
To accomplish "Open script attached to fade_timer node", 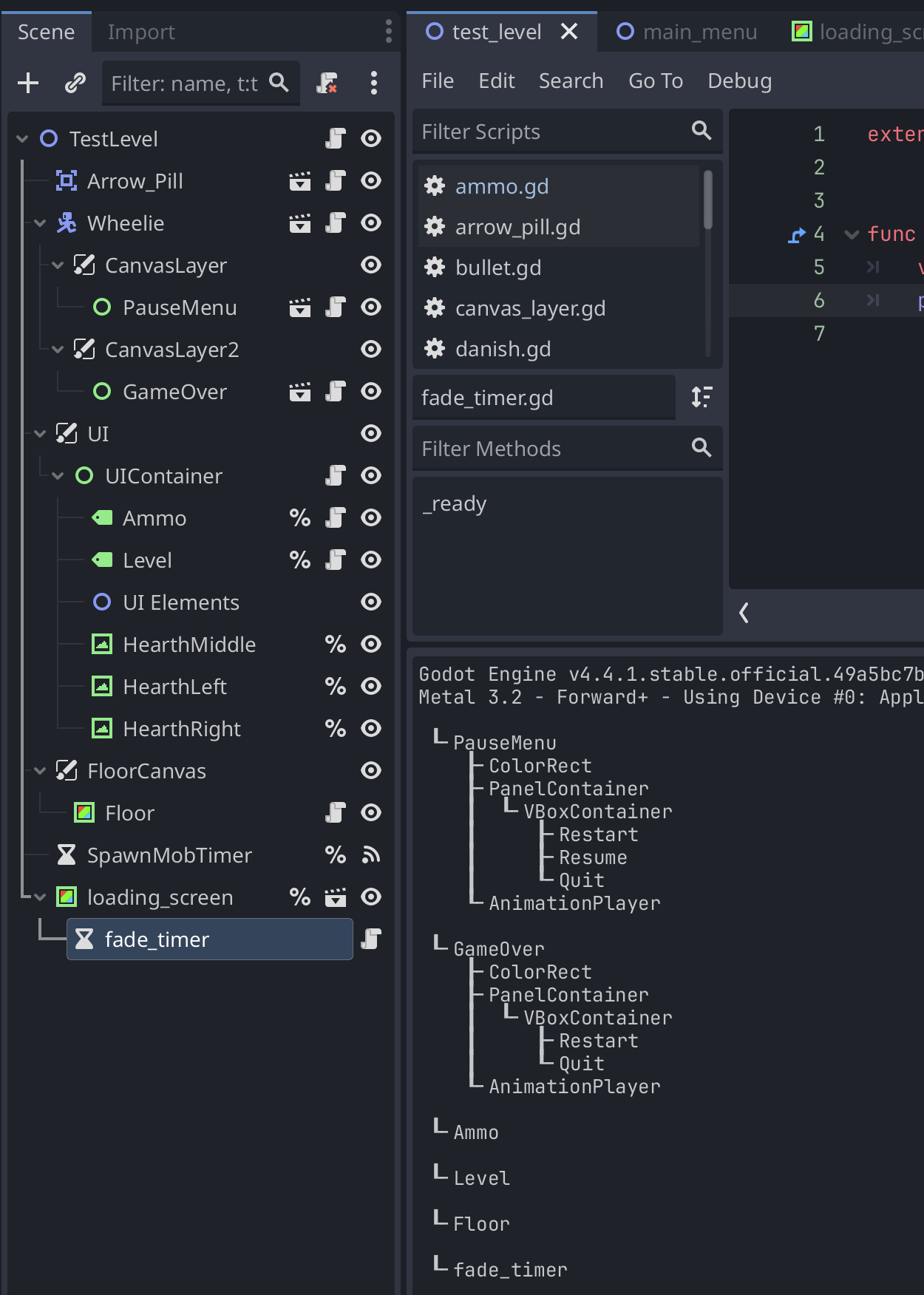I will 371,939.
